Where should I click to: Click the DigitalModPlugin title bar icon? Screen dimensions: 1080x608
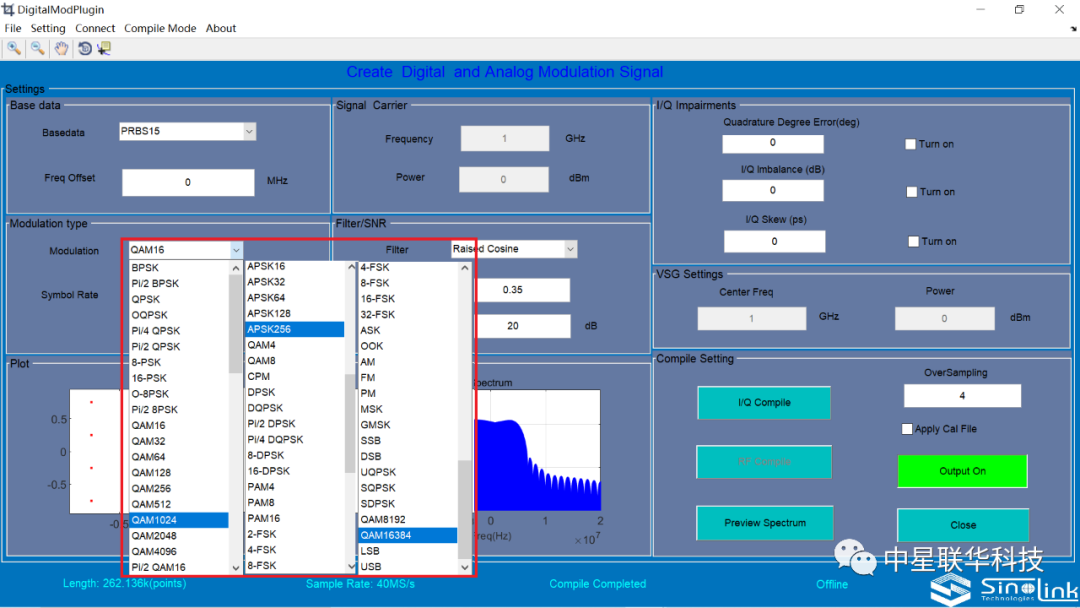pos(8,10)
